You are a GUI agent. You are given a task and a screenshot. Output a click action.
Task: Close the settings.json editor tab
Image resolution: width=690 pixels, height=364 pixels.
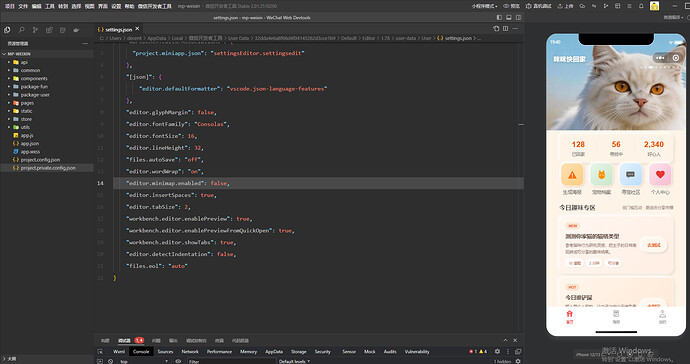(137, 29)
